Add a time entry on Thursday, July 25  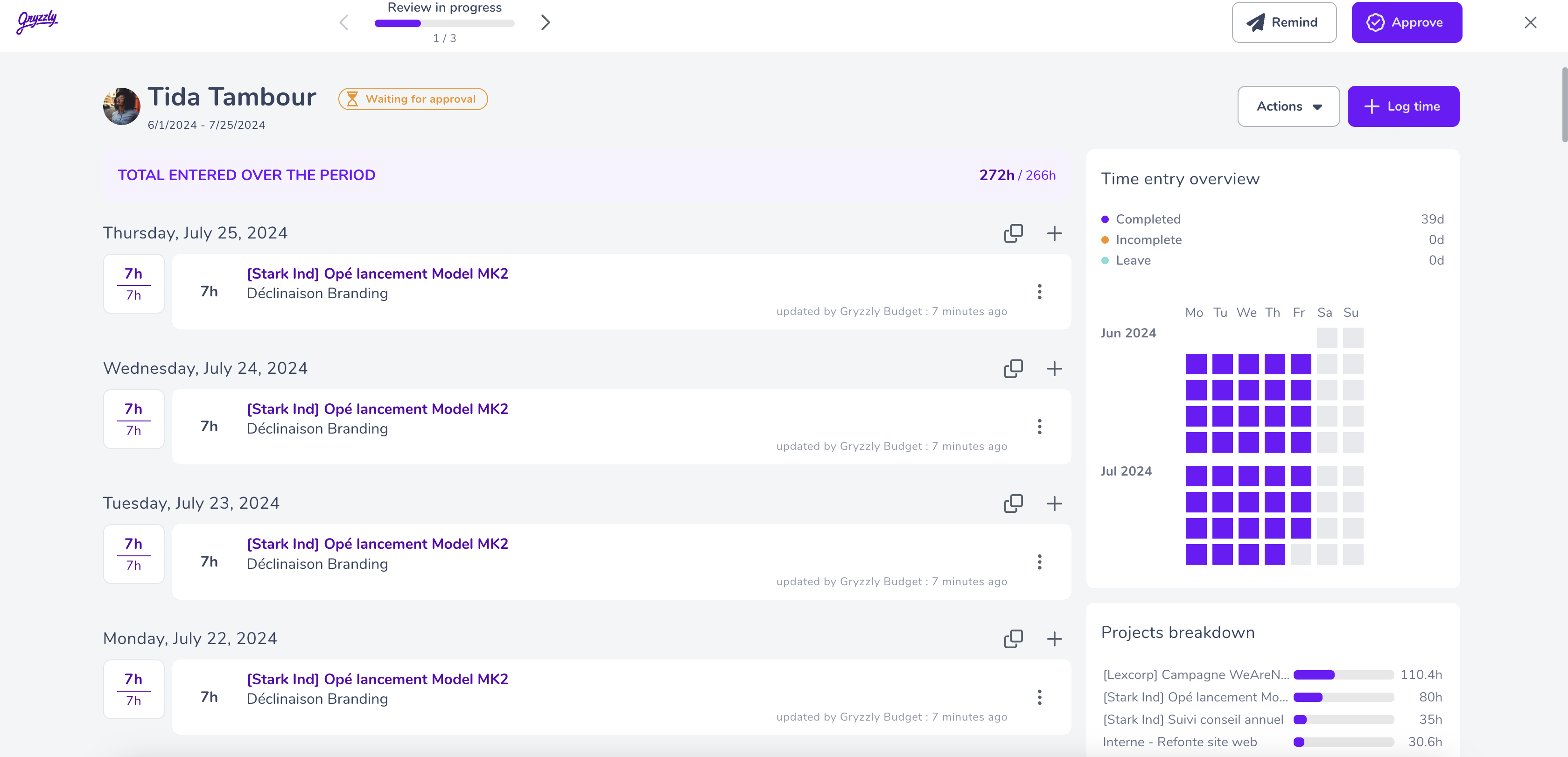tap(1054, 233)
